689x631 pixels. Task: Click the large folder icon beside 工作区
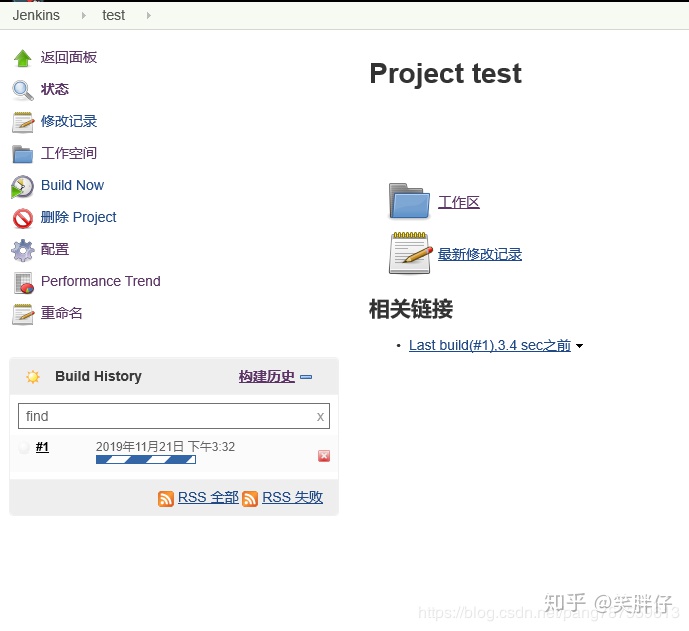click(409, 201)
